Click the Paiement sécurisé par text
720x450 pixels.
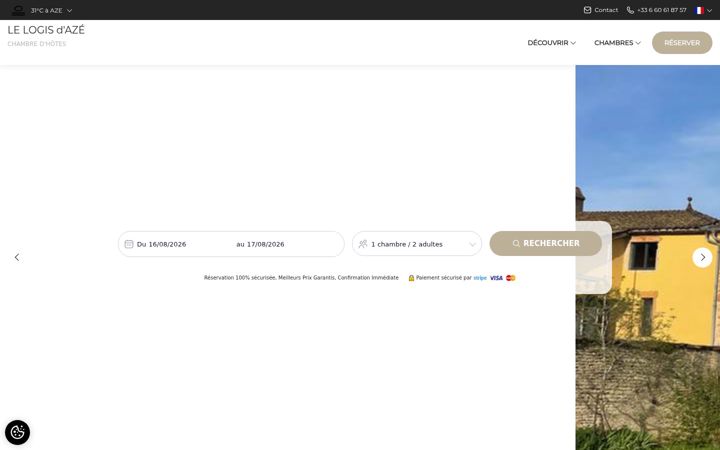point(444,278)
